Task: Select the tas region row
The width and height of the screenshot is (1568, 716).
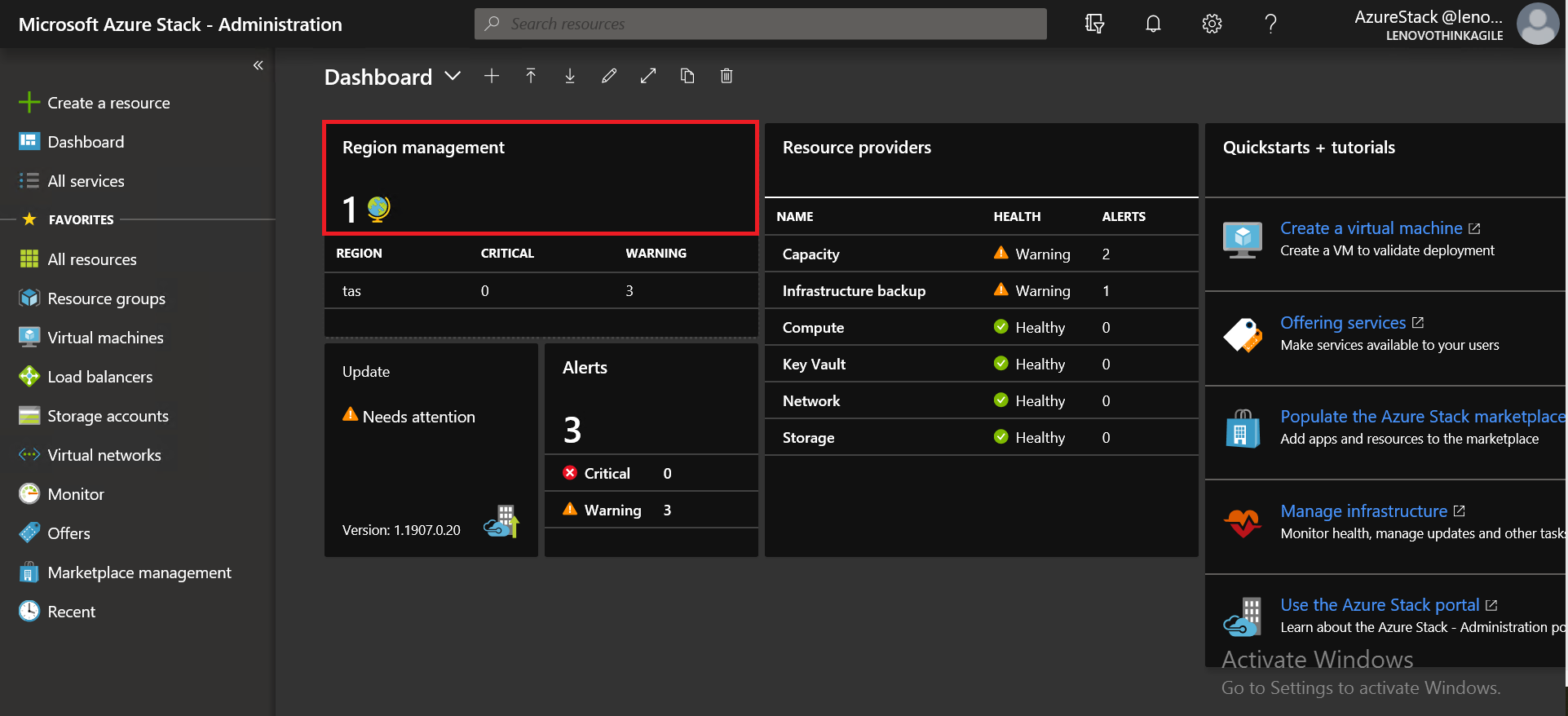Action: click(x=541, y=290)
